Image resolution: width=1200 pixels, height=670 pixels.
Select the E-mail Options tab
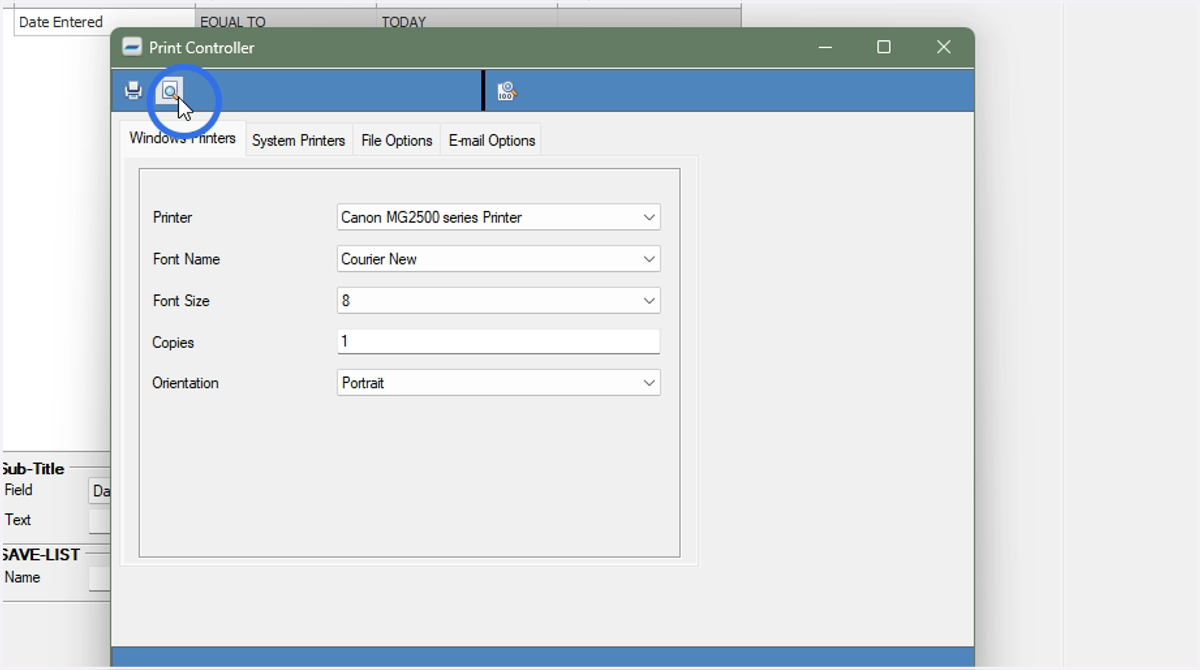point(491,141)
